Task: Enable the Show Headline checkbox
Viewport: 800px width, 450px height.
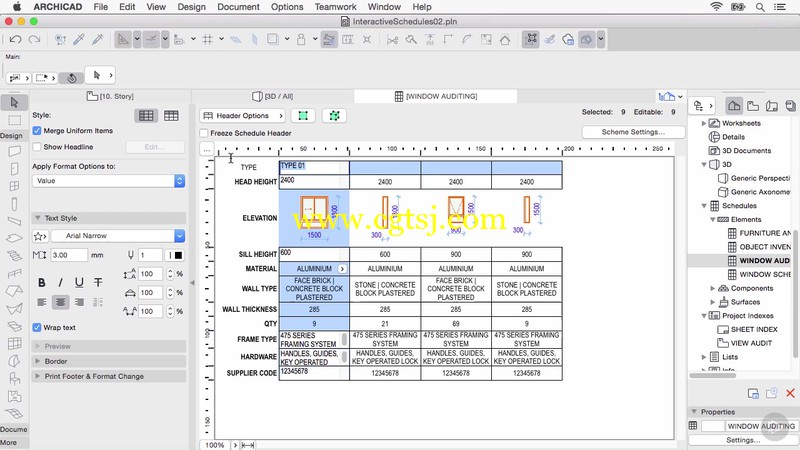Action: (x=37, y=147)
